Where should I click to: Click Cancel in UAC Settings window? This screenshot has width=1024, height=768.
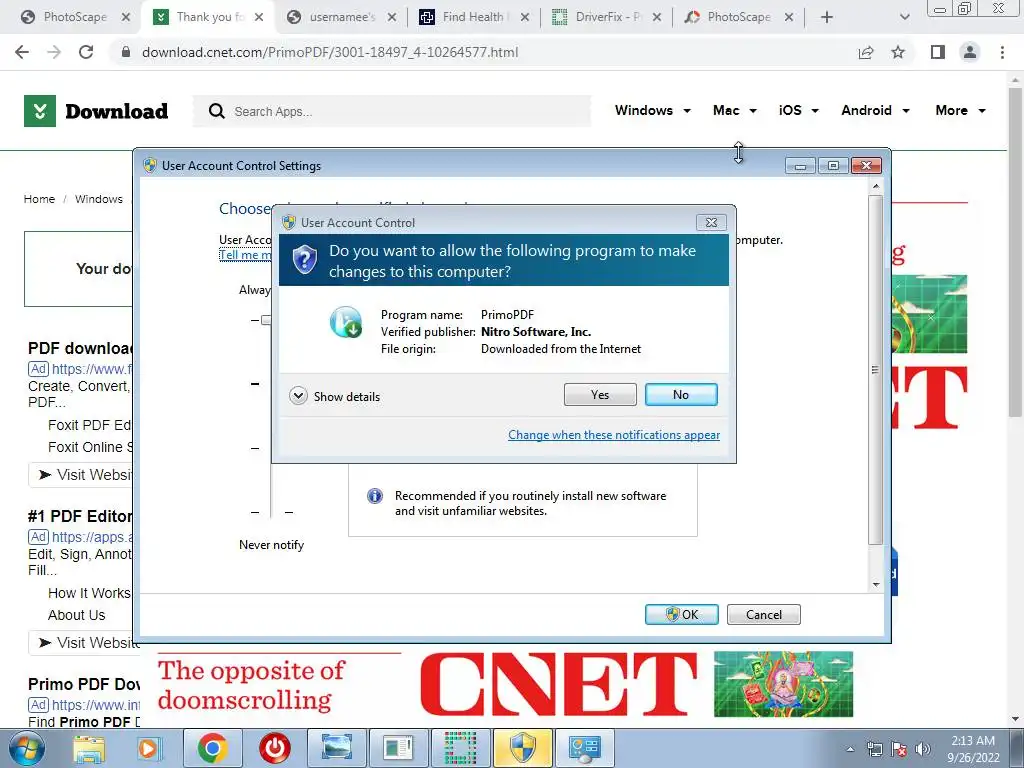point(763,615)
